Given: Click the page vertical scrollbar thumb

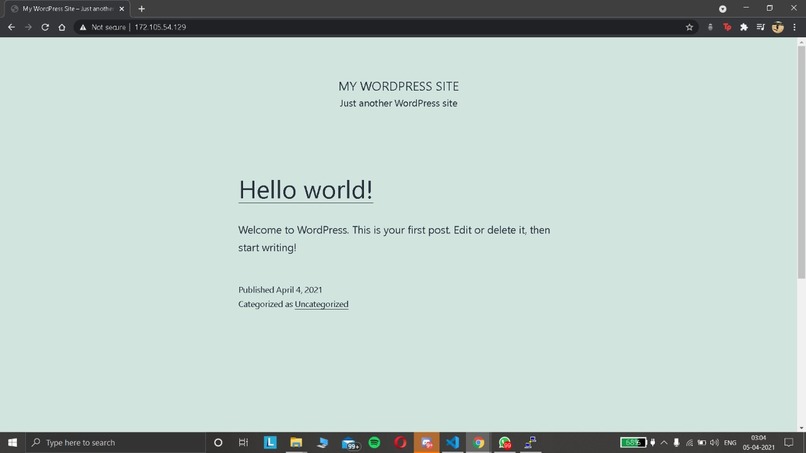Looking at the screenshot, I should [801, 162].
